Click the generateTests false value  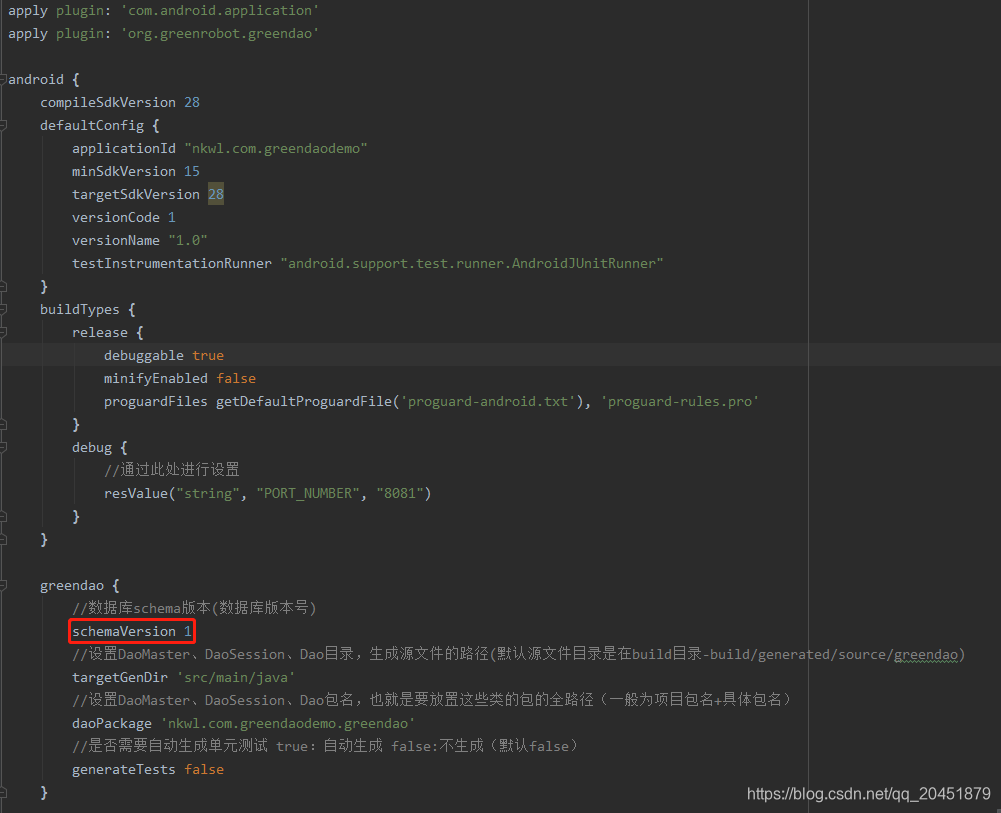(204, 769)
